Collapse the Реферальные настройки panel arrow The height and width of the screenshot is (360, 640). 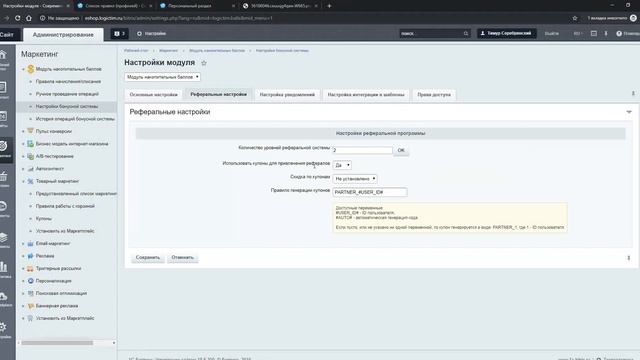629,112
